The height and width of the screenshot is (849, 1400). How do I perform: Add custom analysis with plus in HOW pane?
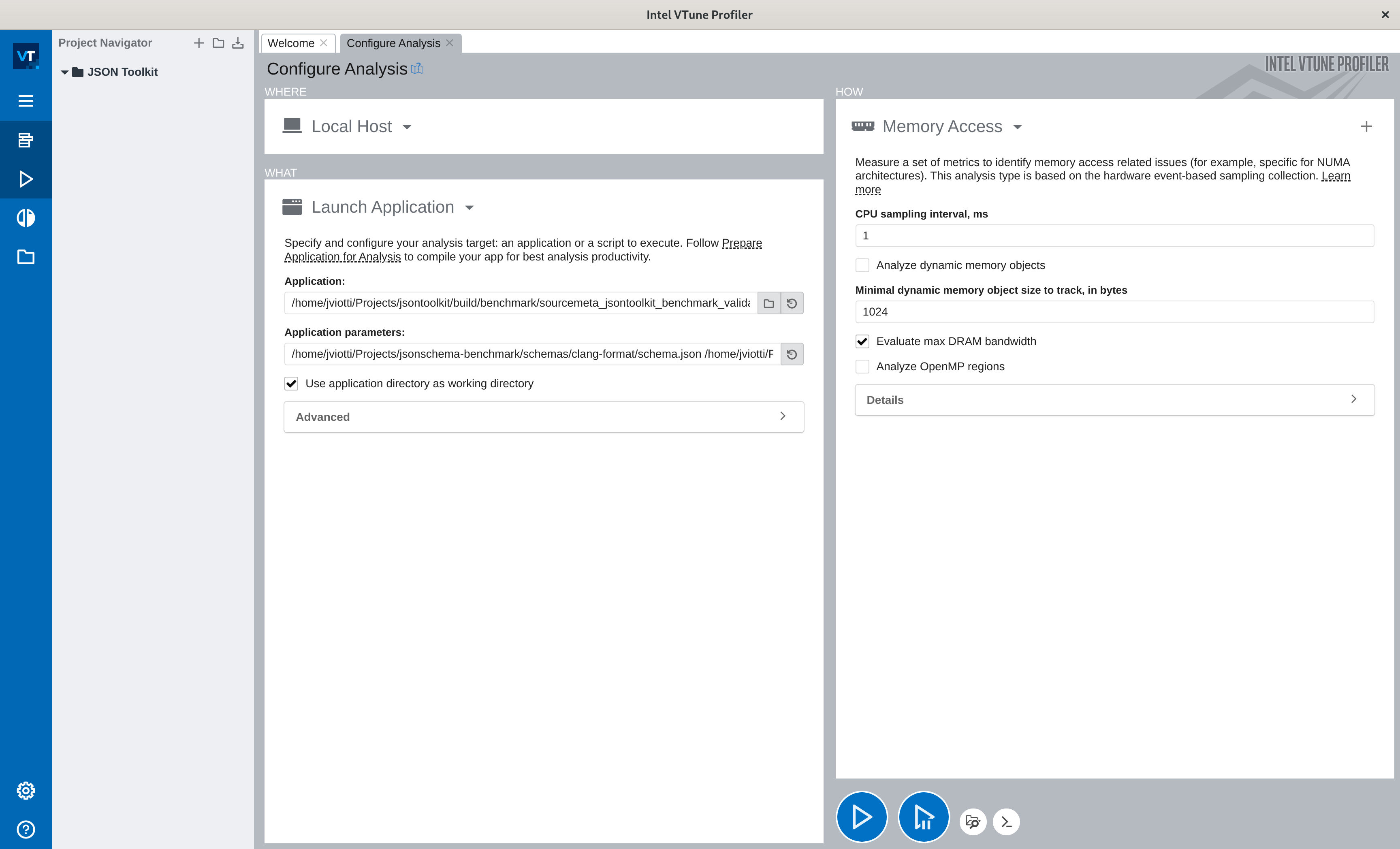click(1366, 126)
